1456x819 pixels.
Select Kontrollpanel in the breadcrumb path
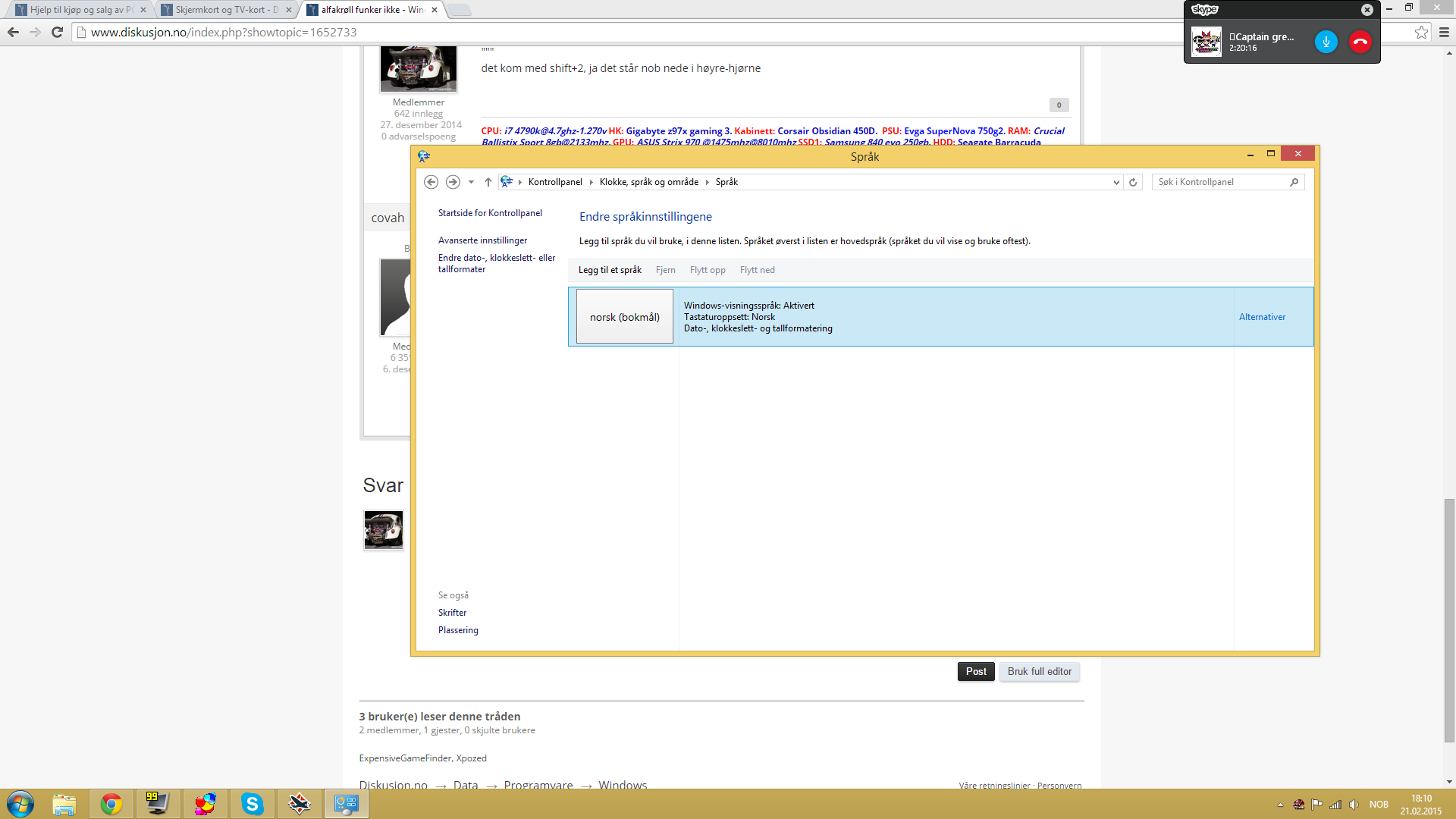tap(555, 182)
